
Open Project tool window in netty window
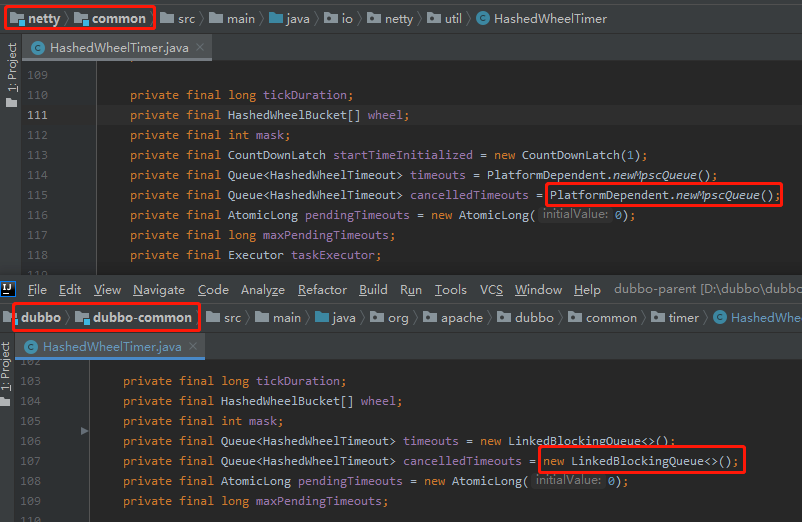point(11,74)
